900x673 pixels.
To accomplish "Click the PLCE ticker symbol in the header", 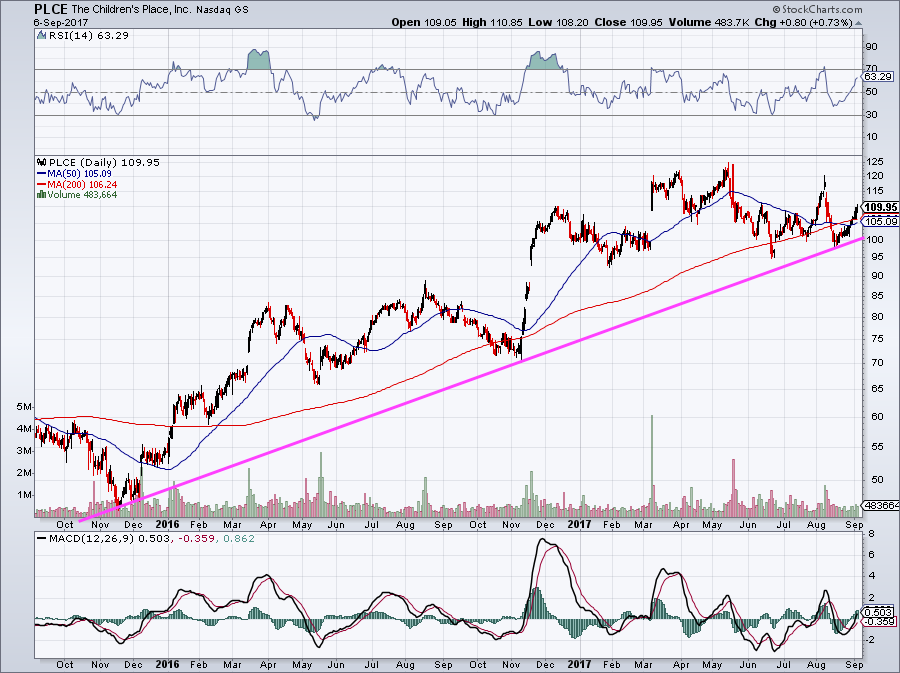I will 51,9.
